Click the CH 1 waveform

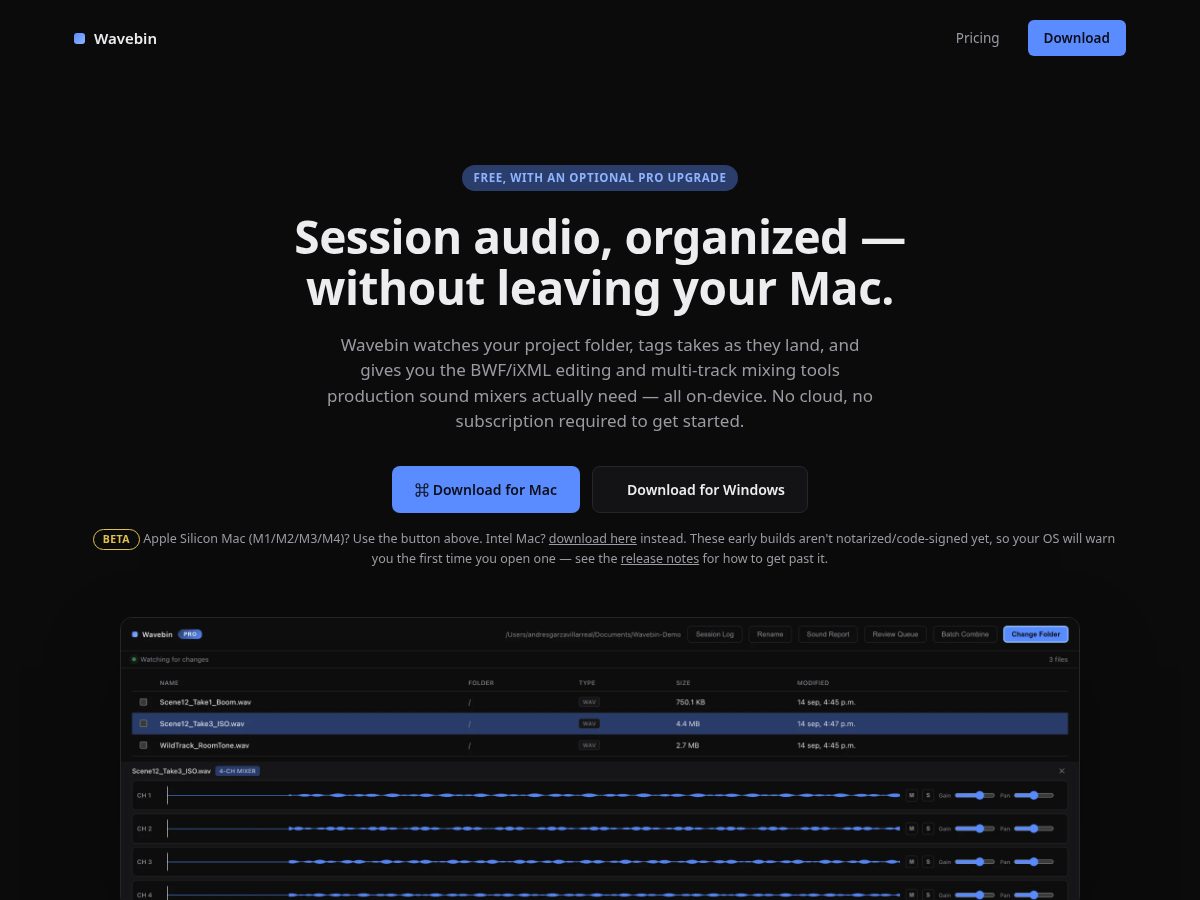(534, 796)
